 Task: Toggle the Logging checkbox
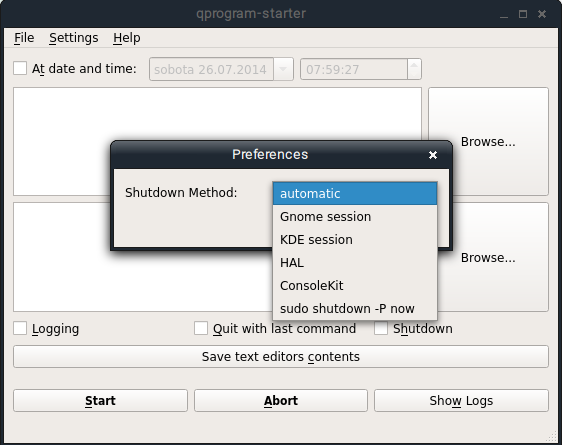(x=20, y=328)
